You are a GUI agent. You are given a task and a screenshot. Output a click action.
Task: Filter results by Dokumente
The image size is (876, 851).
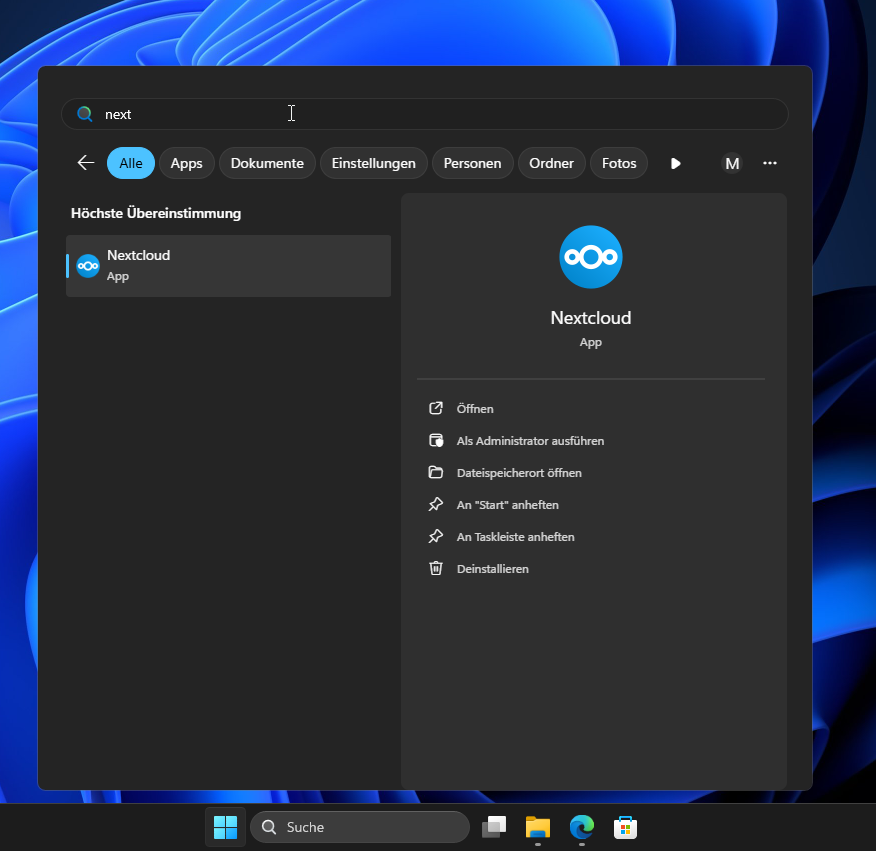pos(267,163)
